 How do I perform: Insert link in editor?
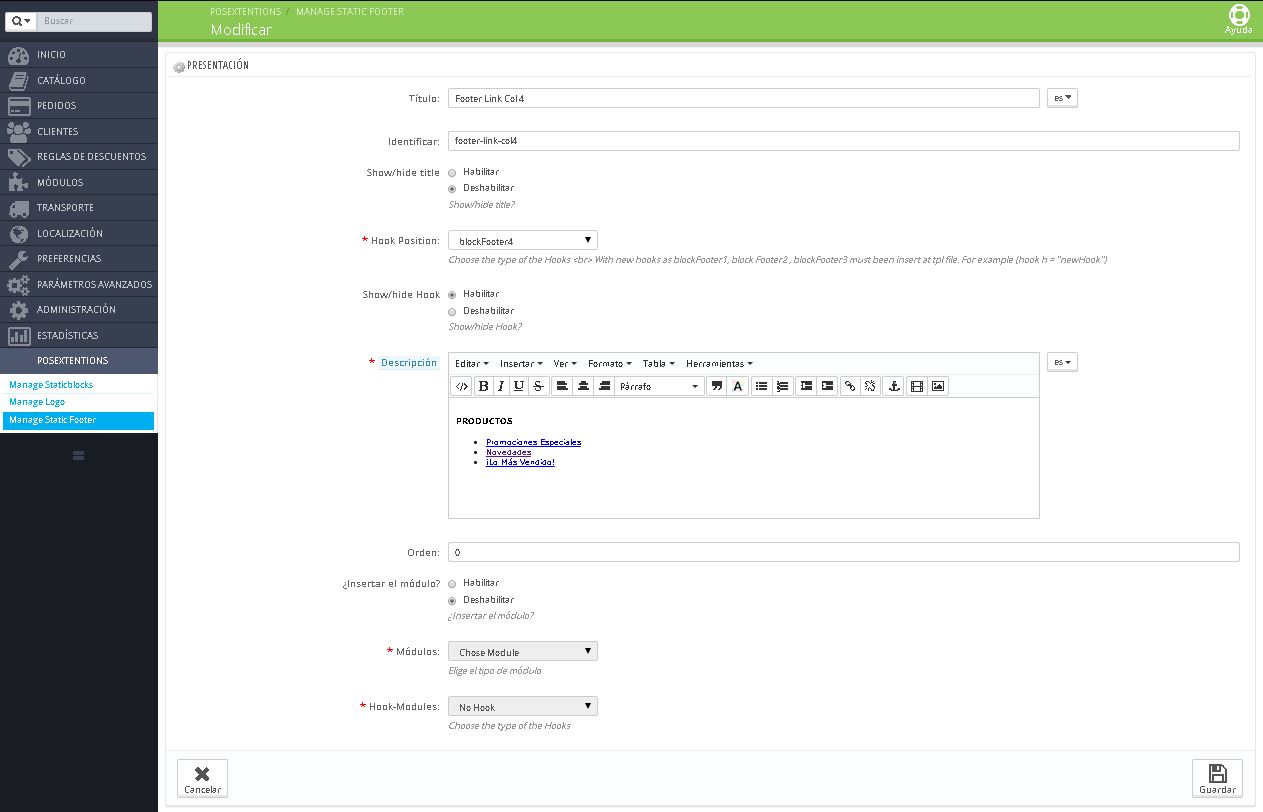click(x=850, y=386)
